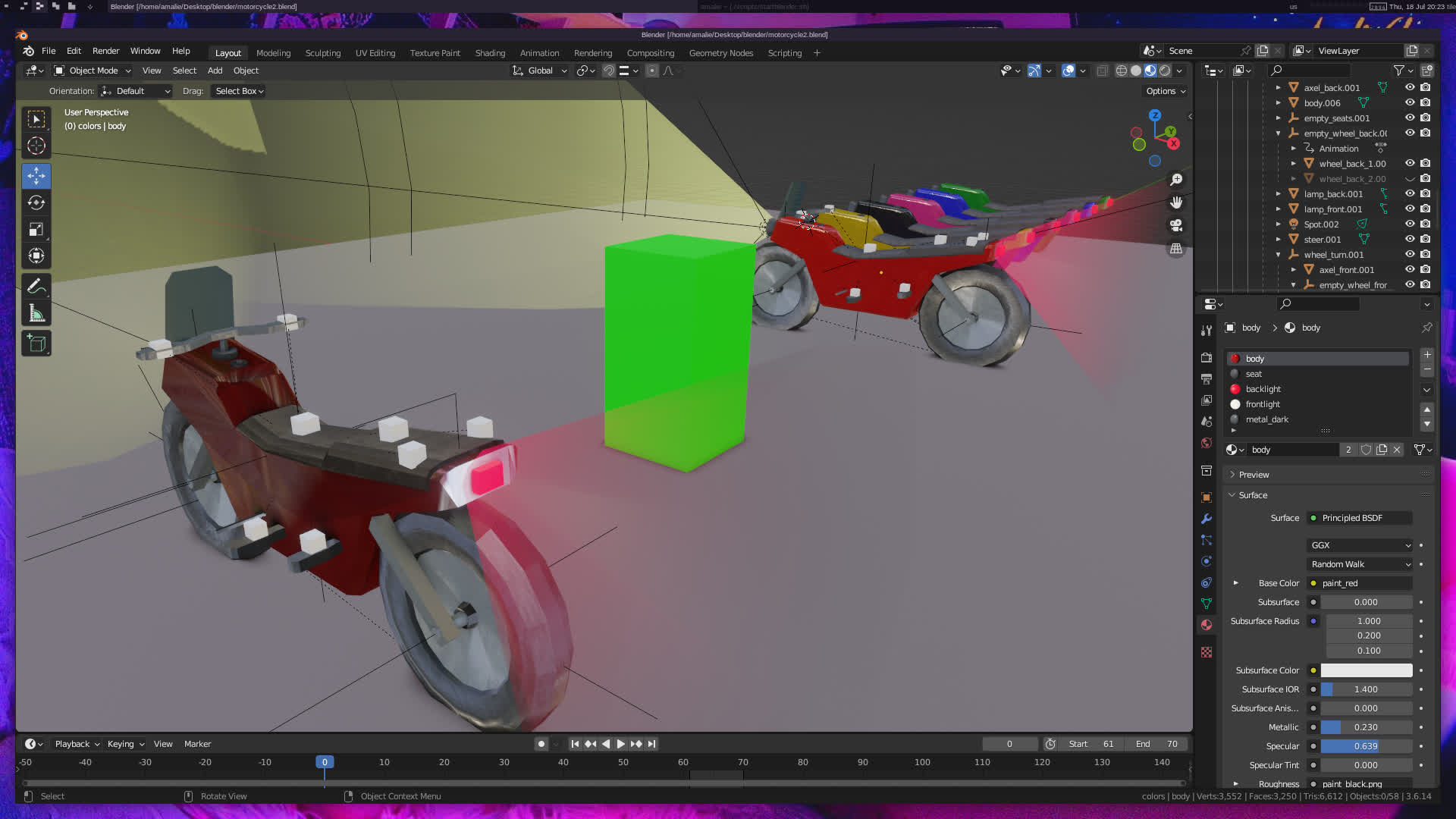Click the Metallic value slider

1366,727
